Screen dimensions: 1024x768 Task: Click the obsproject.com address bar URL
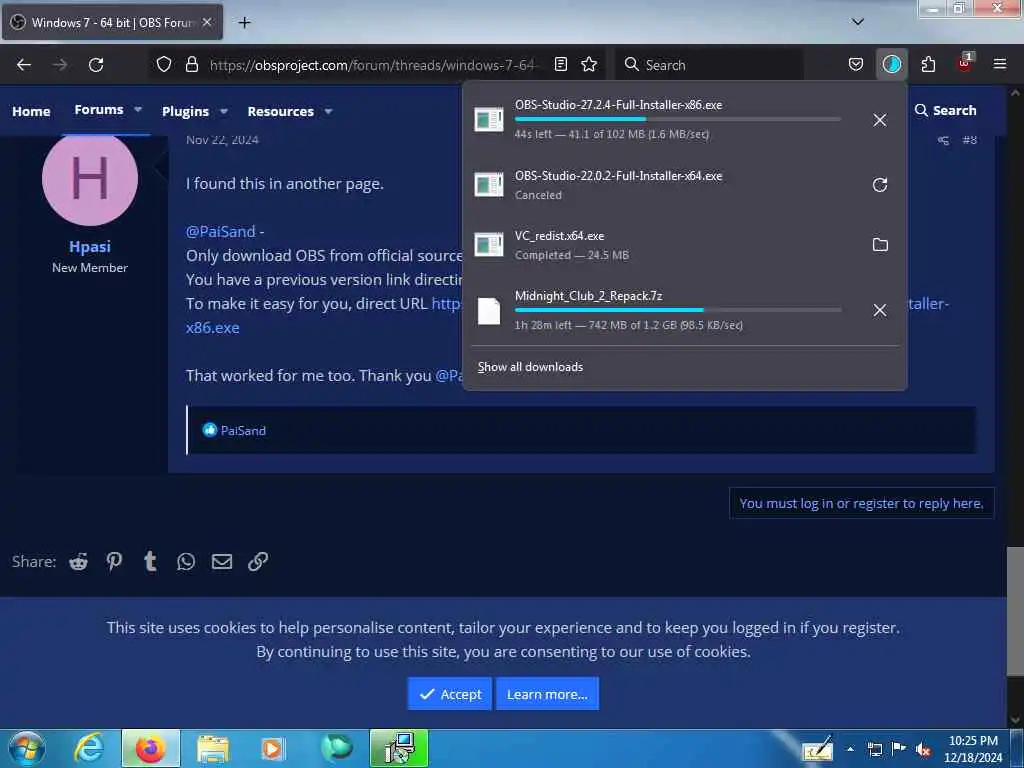tap(374, 65)
